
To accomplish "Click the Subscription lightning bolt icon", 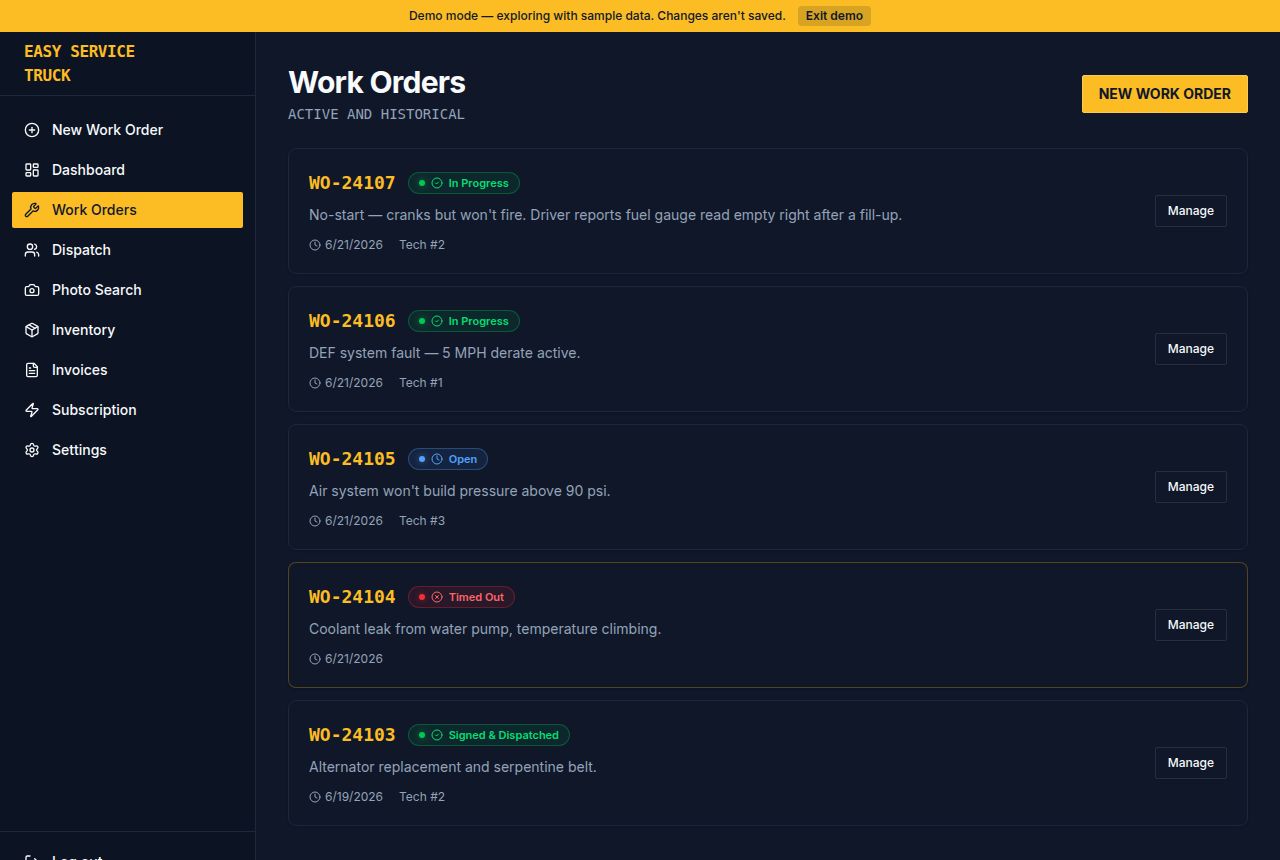I will (x=32, y=410).
